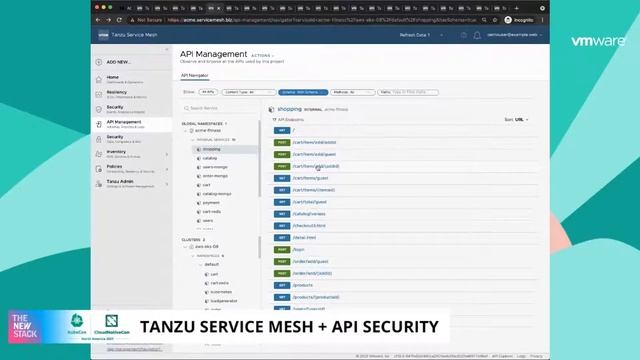
Task: Open the user account dropdown
Action: 514,35
